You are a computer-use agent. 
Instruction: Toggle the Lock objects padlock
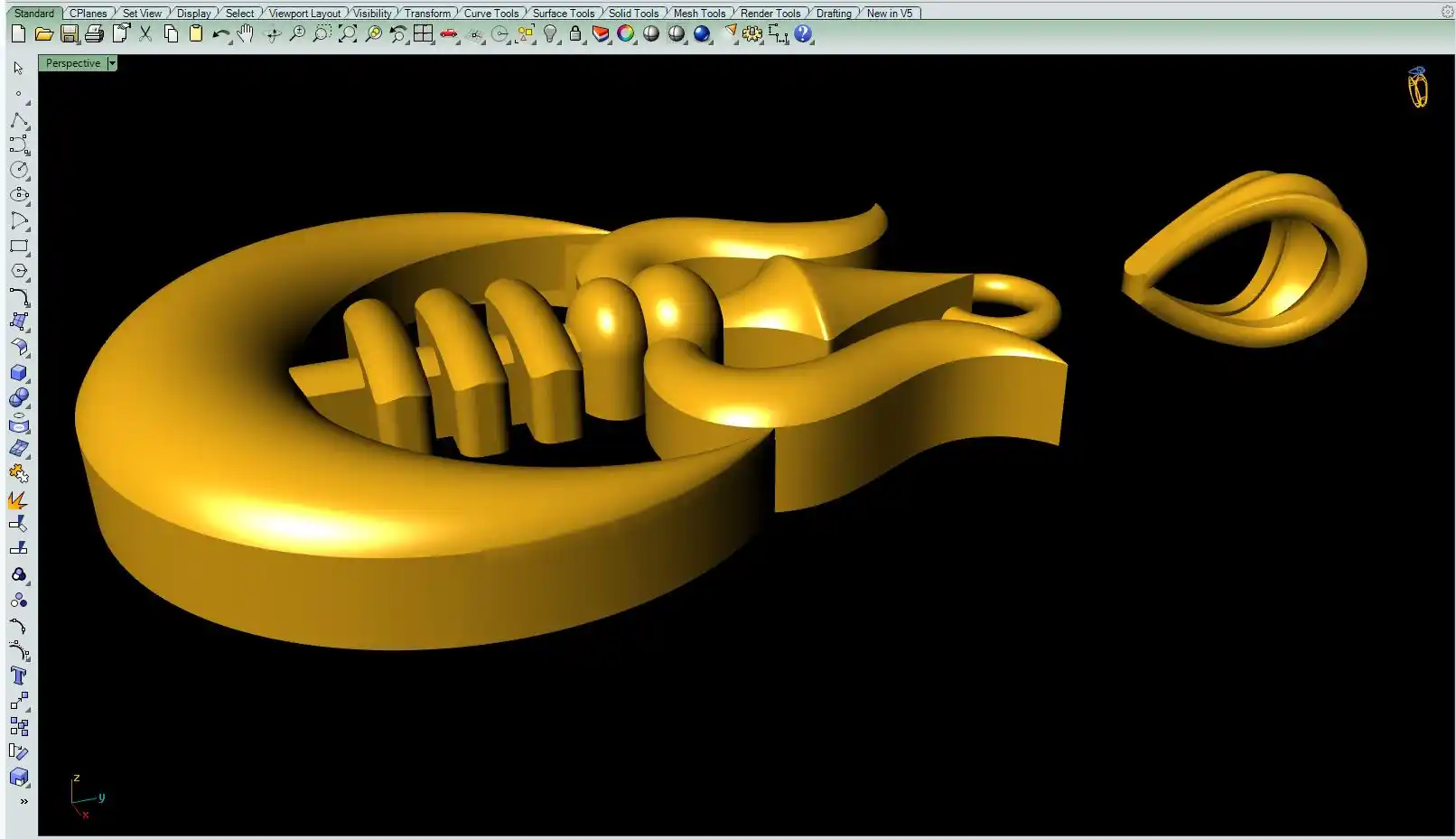point(575,34)
